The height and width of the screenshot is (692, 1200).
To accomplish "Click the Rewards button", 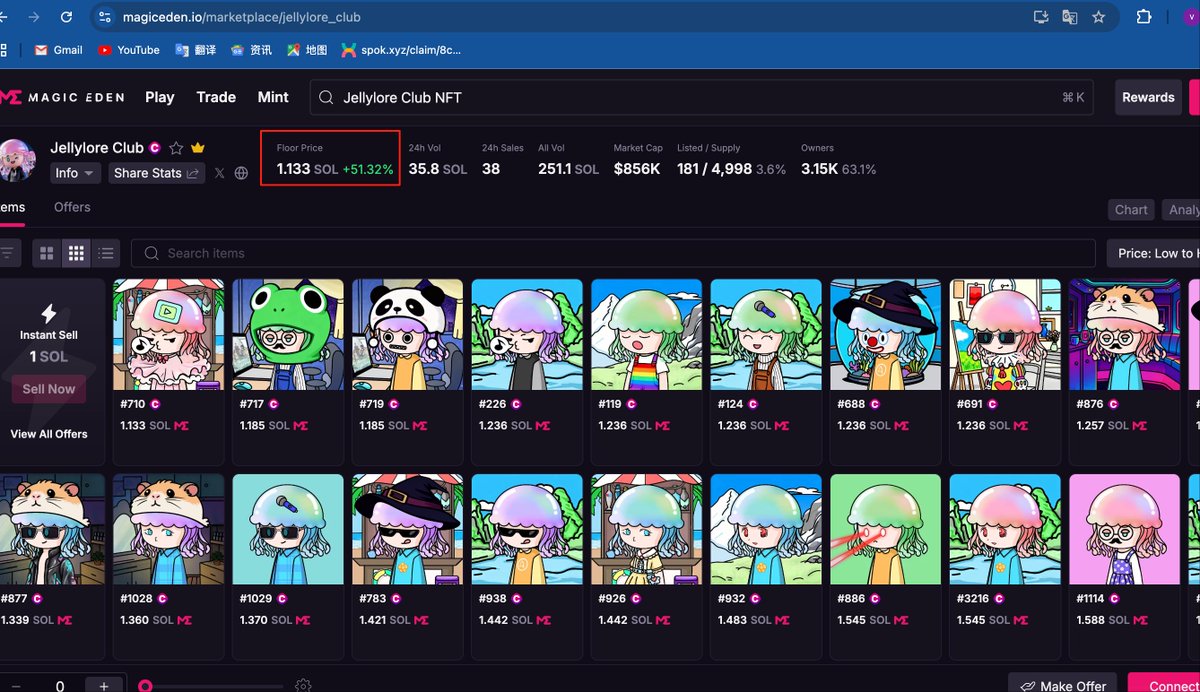I will (x=1148, y=97).
